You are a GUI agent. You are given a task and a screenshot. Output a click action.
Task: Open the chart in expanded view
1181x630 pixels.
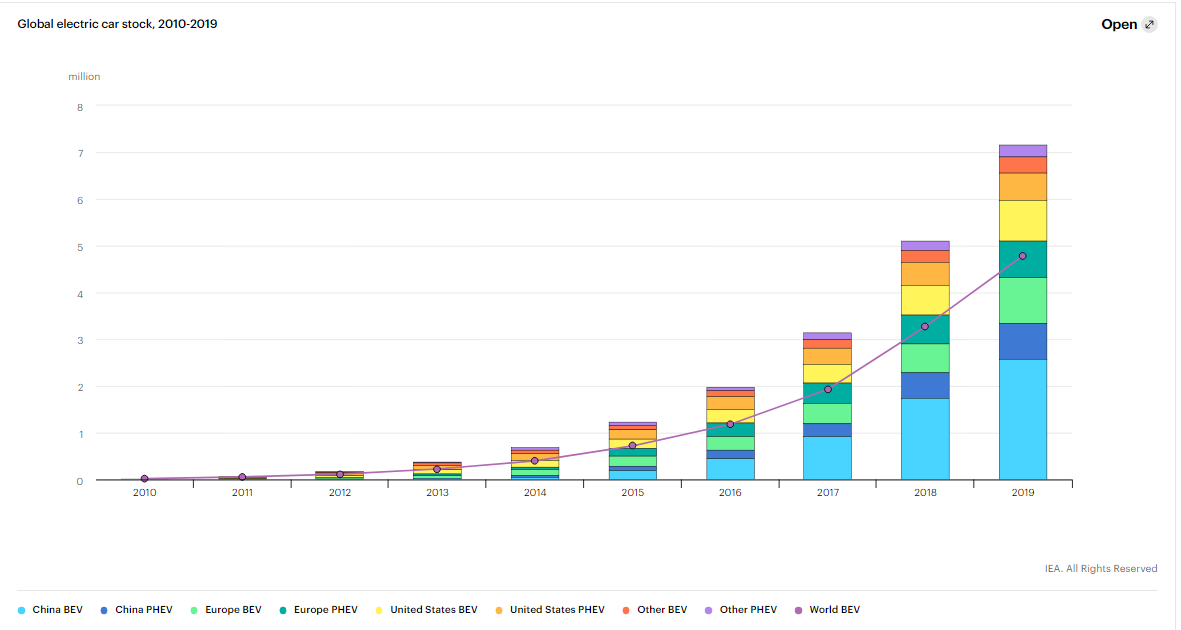tap(1128, 24)
